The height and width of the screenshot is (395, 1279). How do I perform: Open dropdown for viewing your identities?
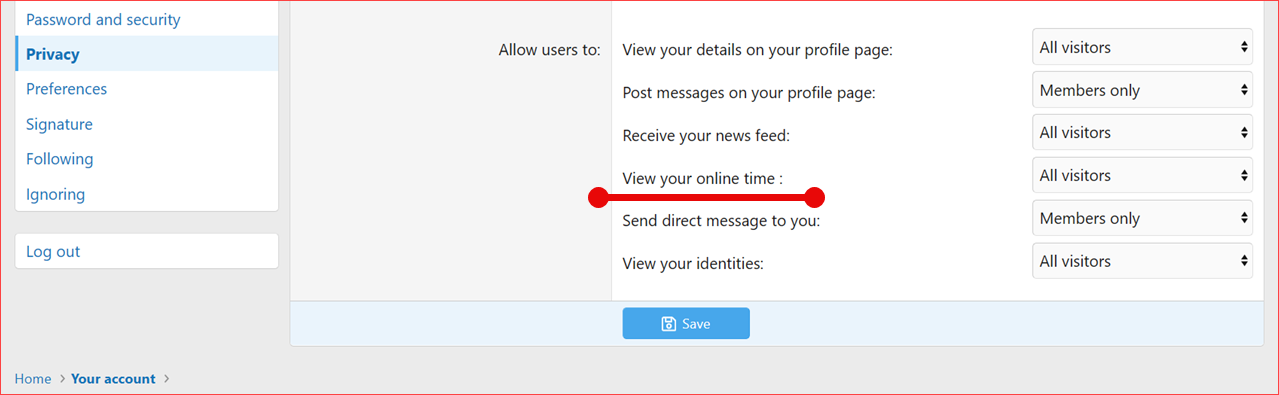pos(1143,261)
